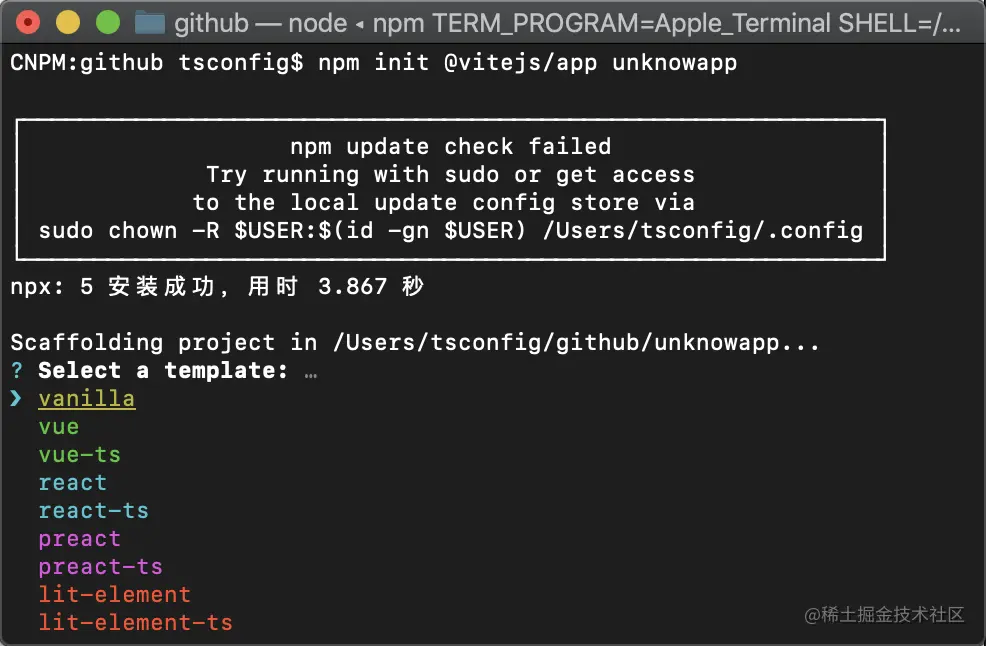Image resolution: width=986 pixels, height=646 pixels.
Task: Pick the preact template entry
Action: pyautogui.click(x=80, y=539)
